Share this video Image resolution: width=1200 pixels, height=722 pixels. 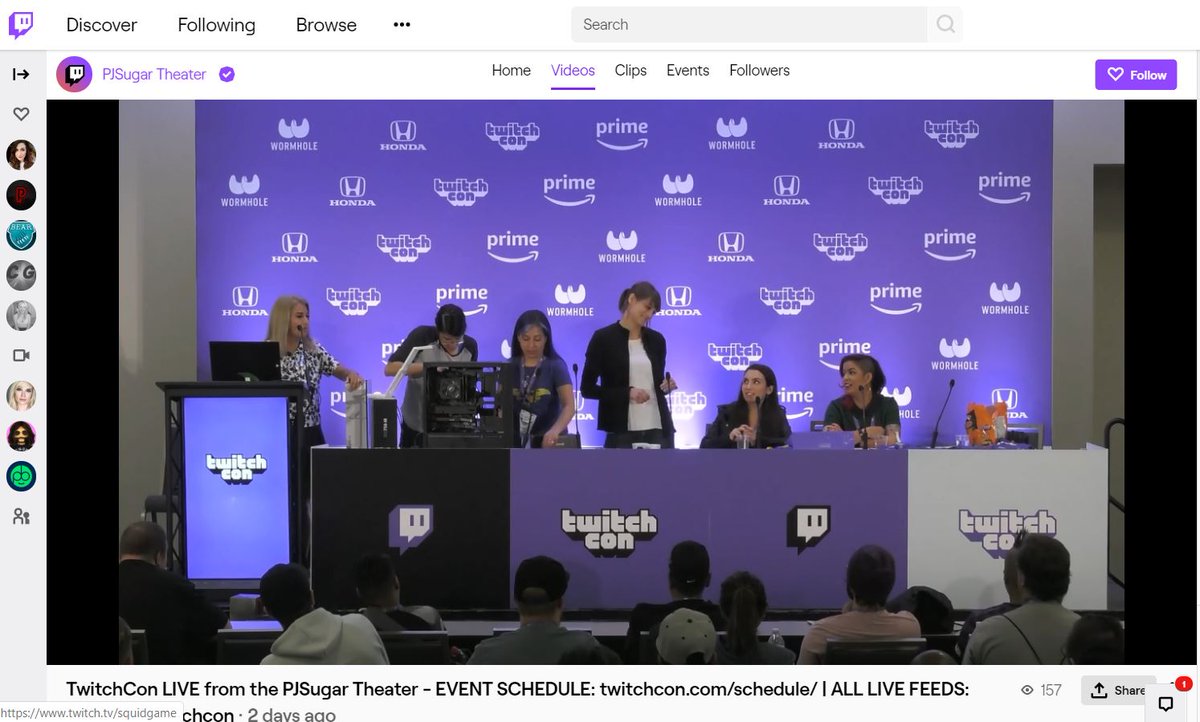1118,690
